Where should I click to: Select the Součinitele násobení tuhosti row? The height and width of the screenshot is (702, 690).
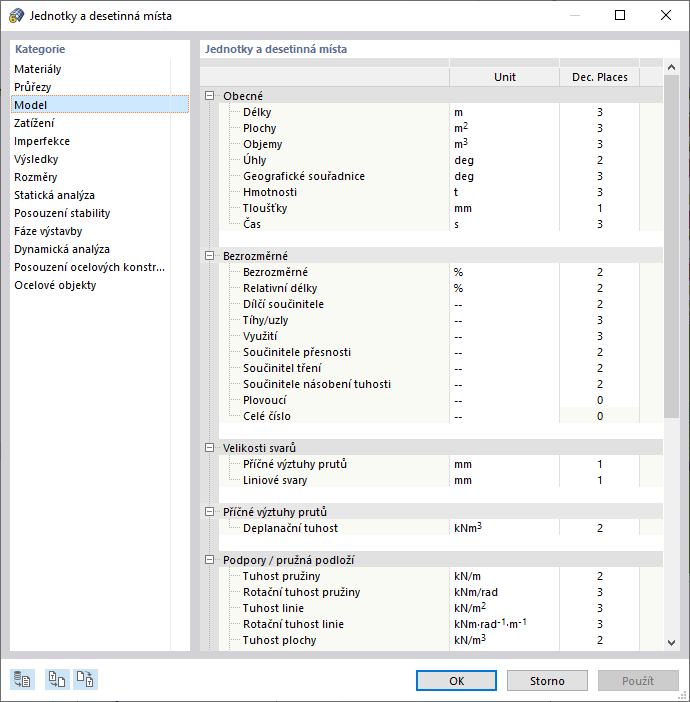pos(441,384)
